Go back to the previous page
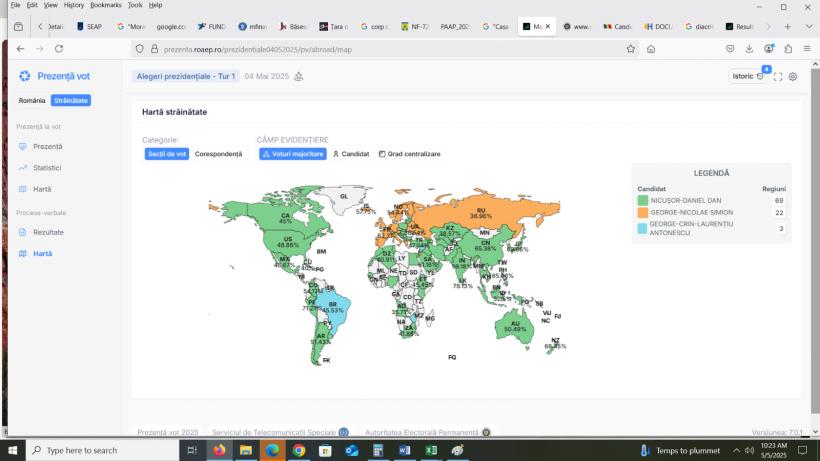 (x=20, y=49)
